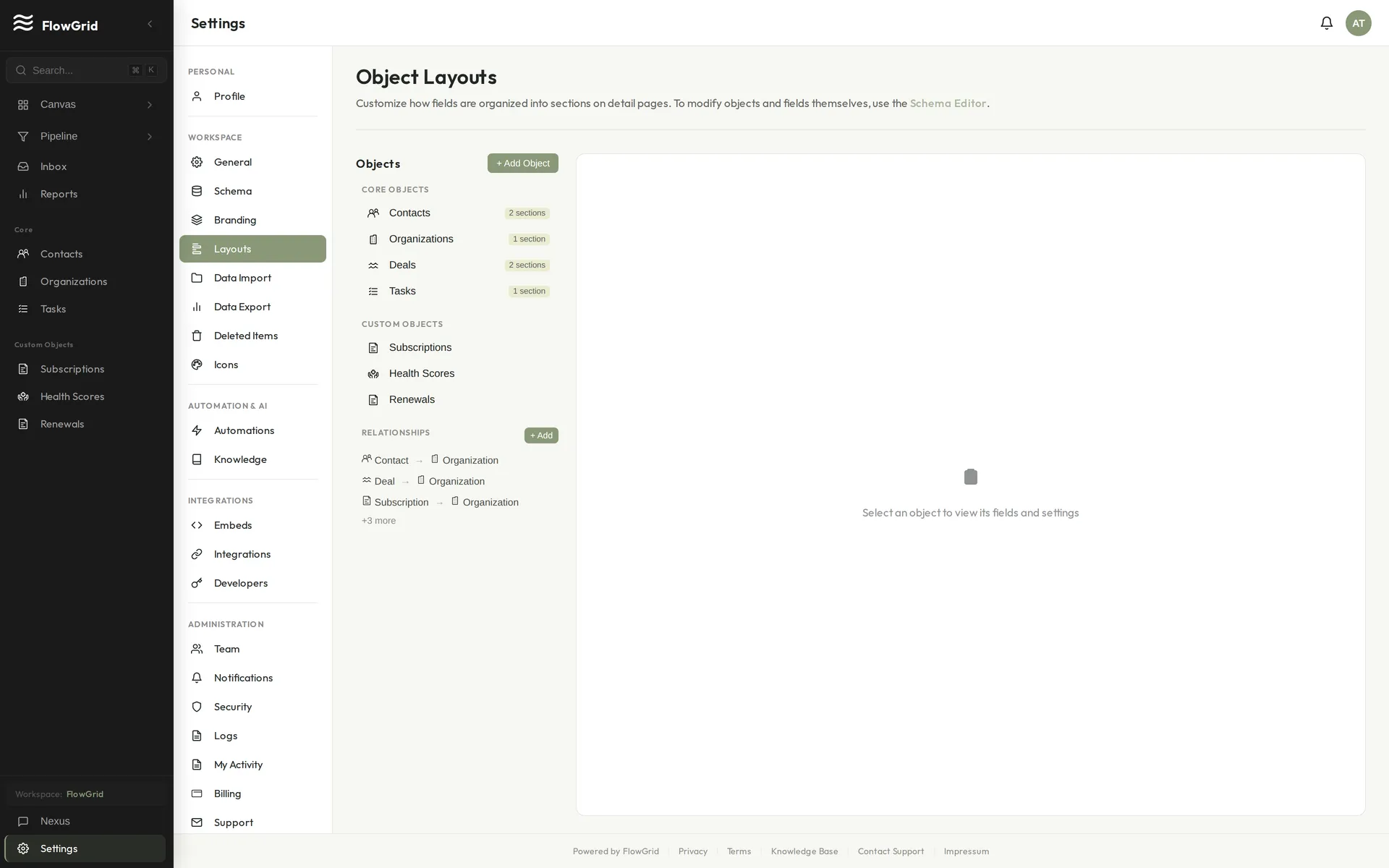Image resolution: width=1389 pixels, height=868 pixels.
Task: Open Logs settings page
Action: (x=252, y=736)
